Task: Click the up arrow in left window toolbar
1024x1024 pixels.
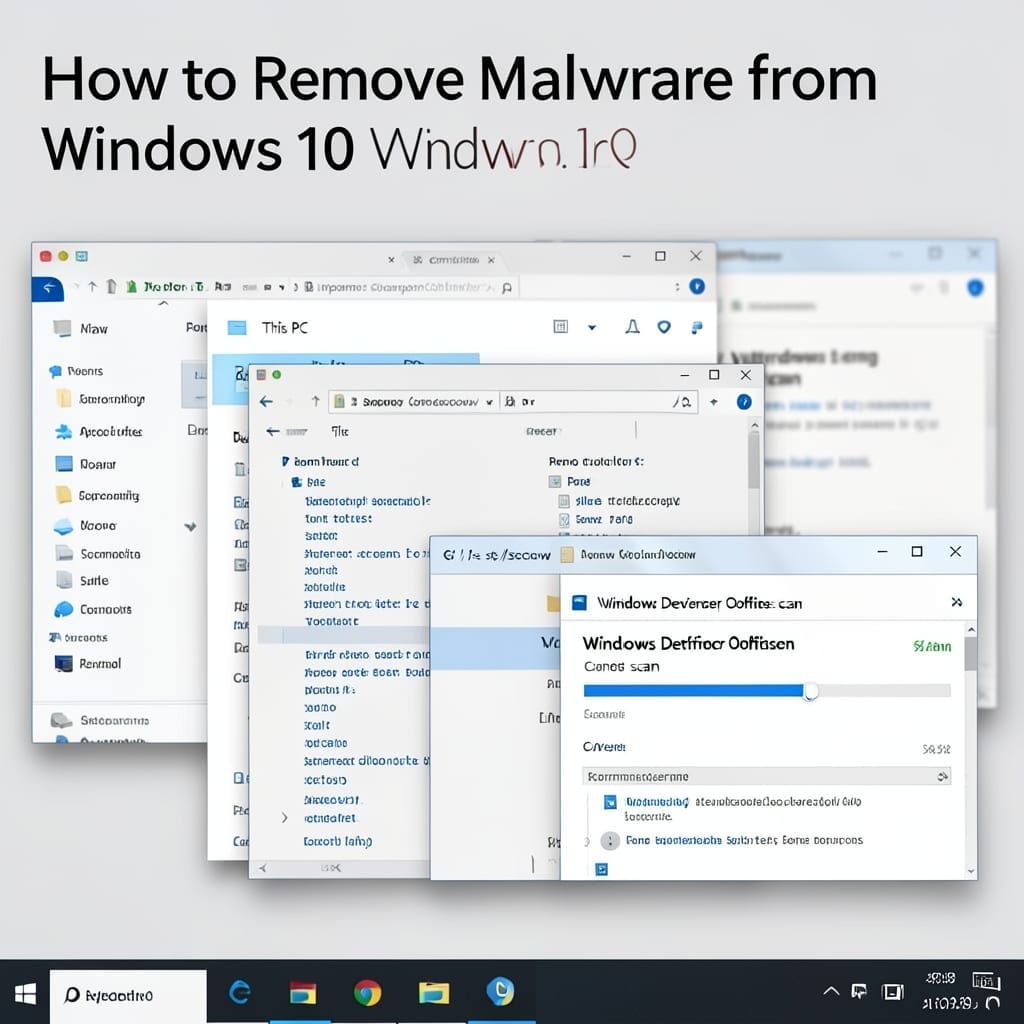Action: pos(92,287)
